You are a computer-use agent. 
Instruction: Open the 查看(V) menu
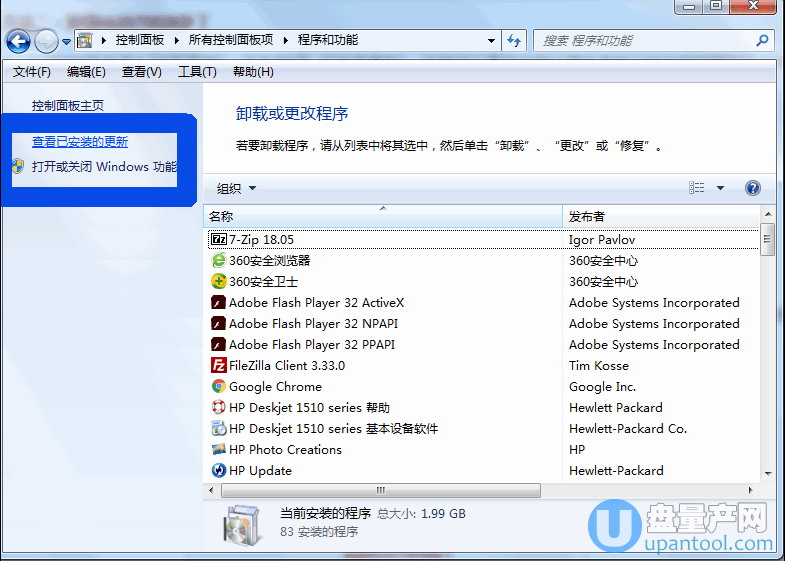click(142, 72)
